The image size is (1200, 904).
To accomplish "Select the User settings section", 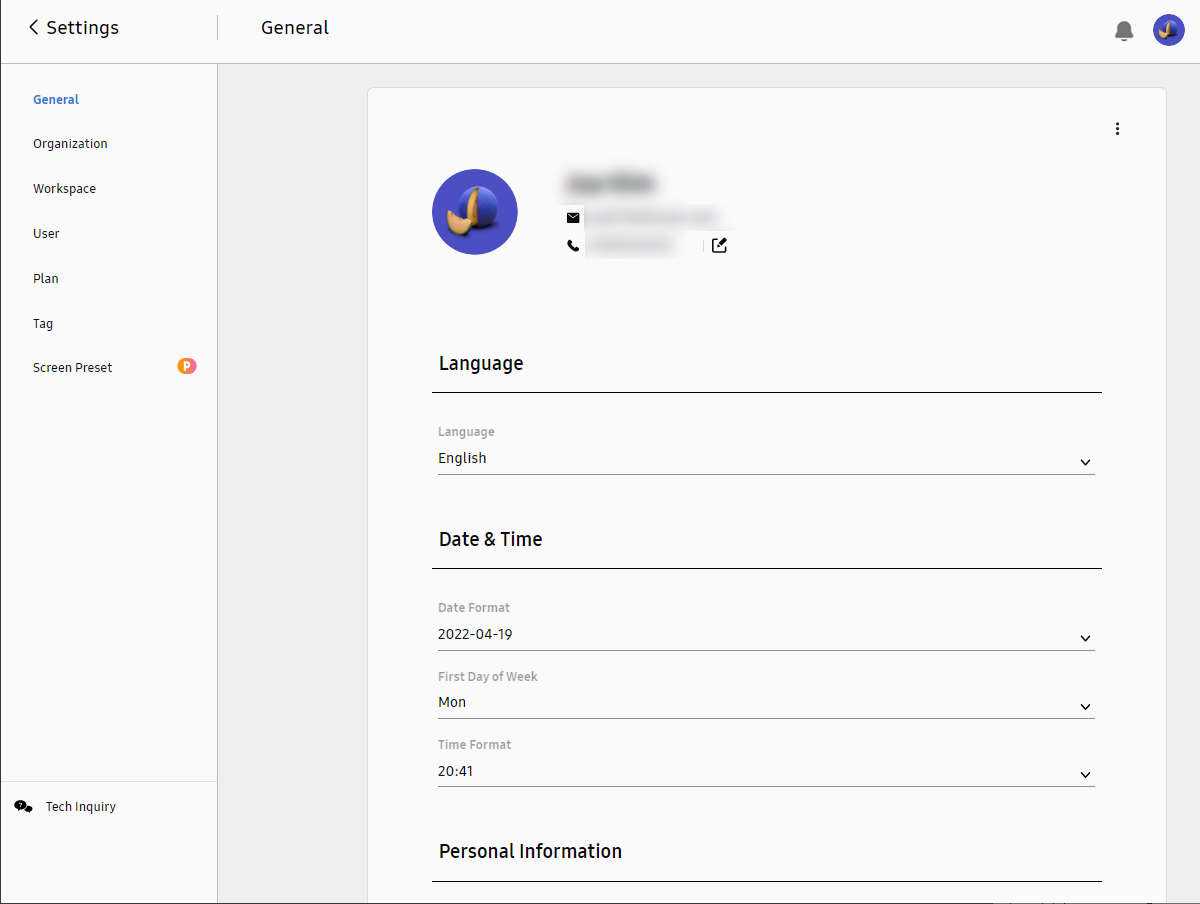I will pos(46,233).
